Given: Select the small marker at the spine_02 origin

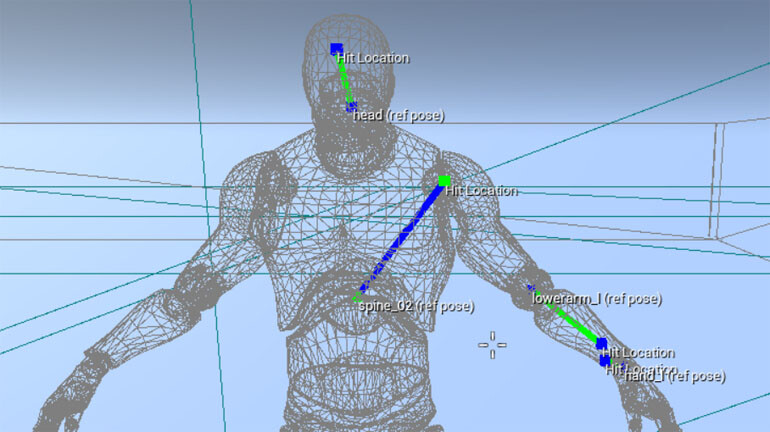Looking at the screenshot, I should click(357, 297).
